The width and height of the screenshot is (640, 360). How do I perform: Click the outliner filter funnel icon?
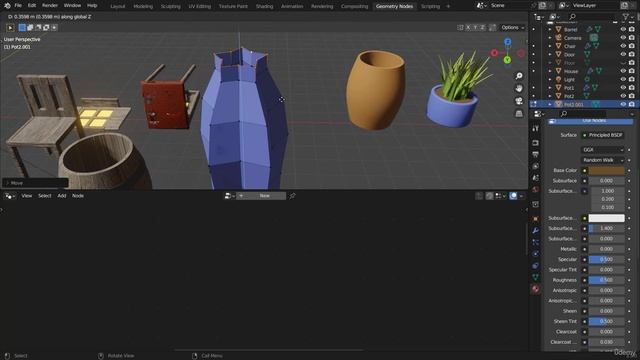[626, 17]
